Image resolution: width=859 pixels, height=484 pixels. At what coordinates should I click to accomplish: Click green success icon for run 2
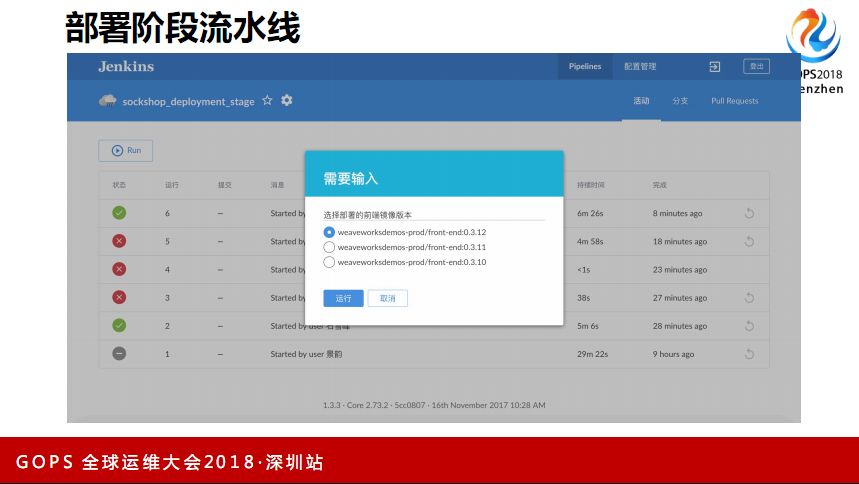119,326
